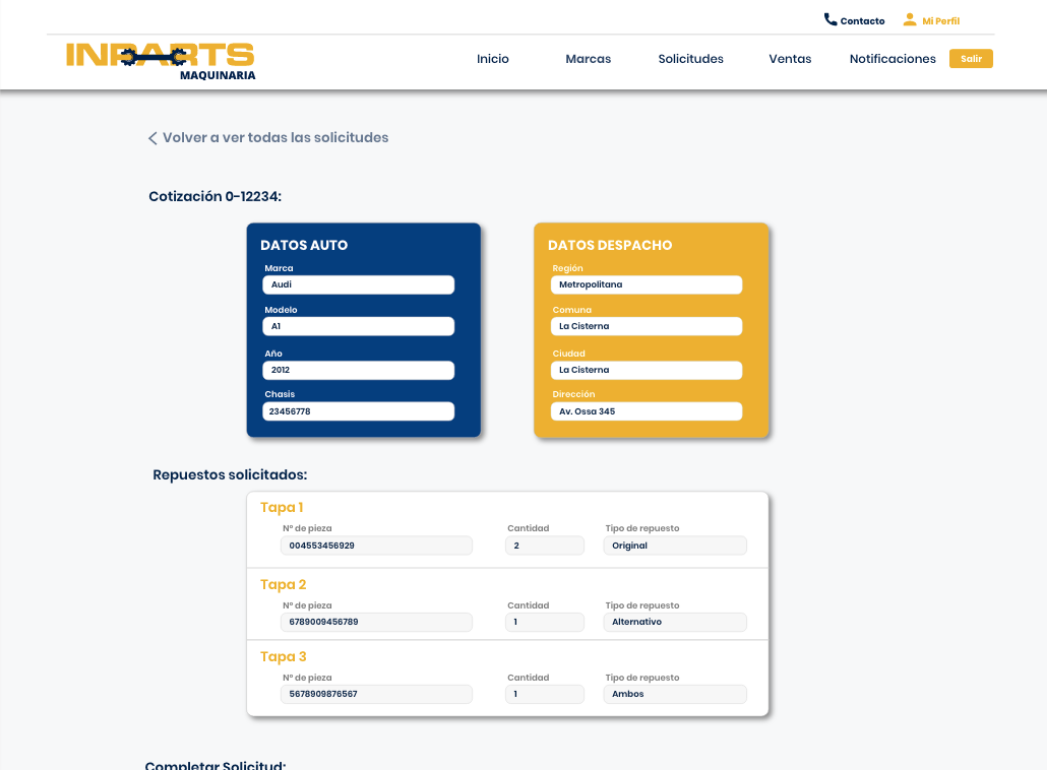Open the Inicio menu item
This screenshot has height=770, width=1047.
492,59
